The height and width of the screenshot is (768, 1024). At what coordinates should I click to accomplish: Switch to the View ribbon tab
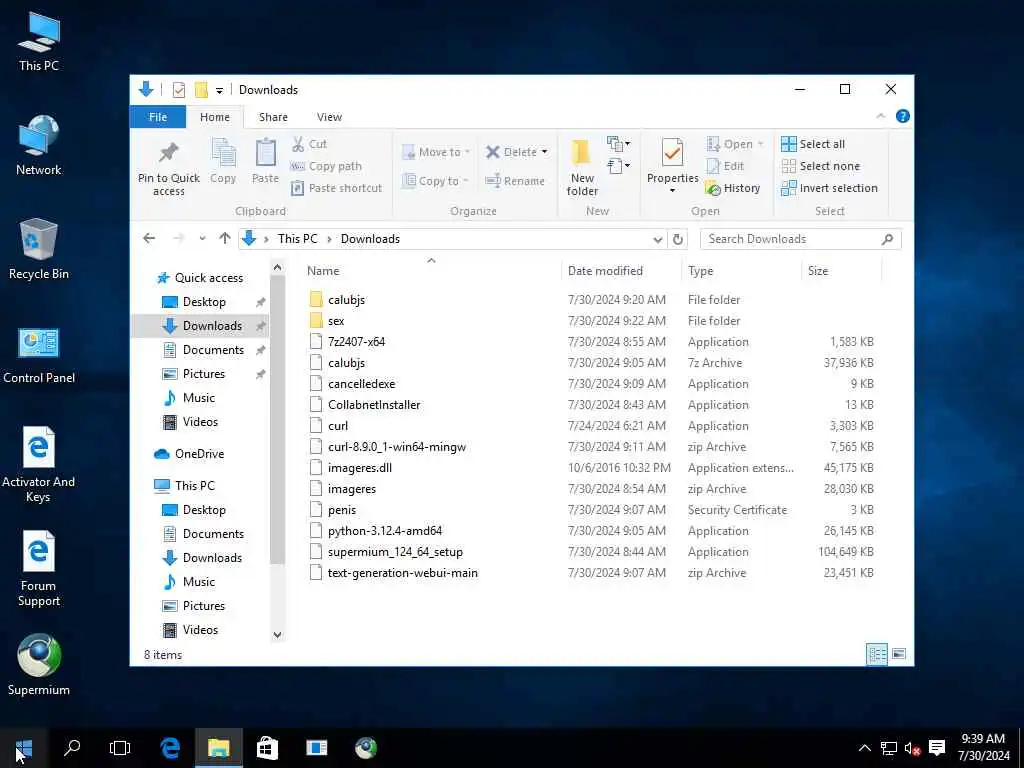point(329,117)
